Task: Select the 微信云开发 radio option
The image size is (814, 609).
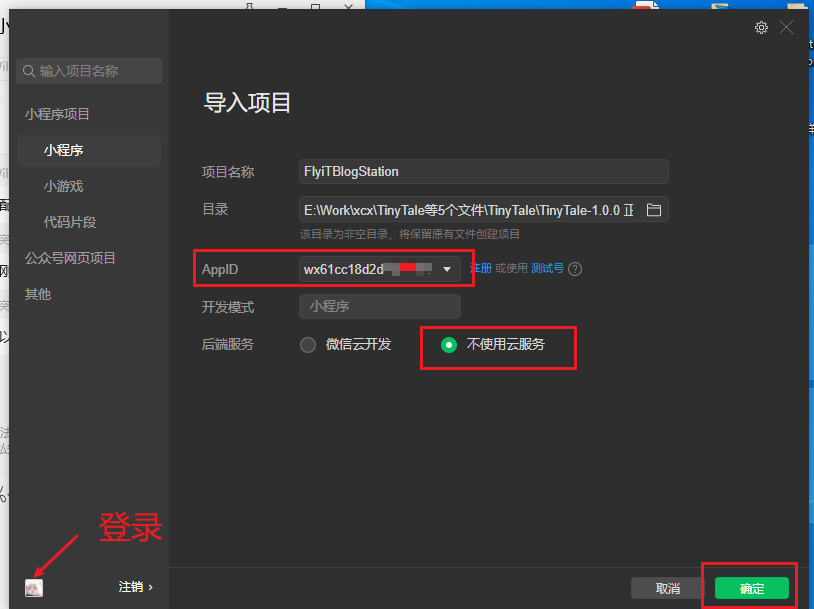Action: 308,345
